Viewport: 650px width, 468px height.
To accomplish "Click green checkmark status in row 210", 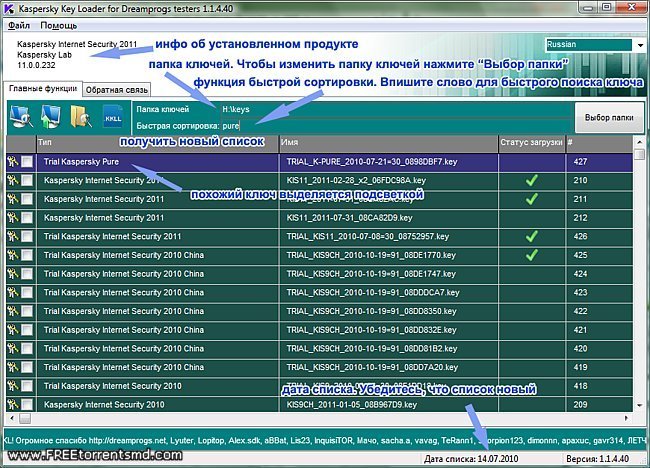I will coord(531,180).
